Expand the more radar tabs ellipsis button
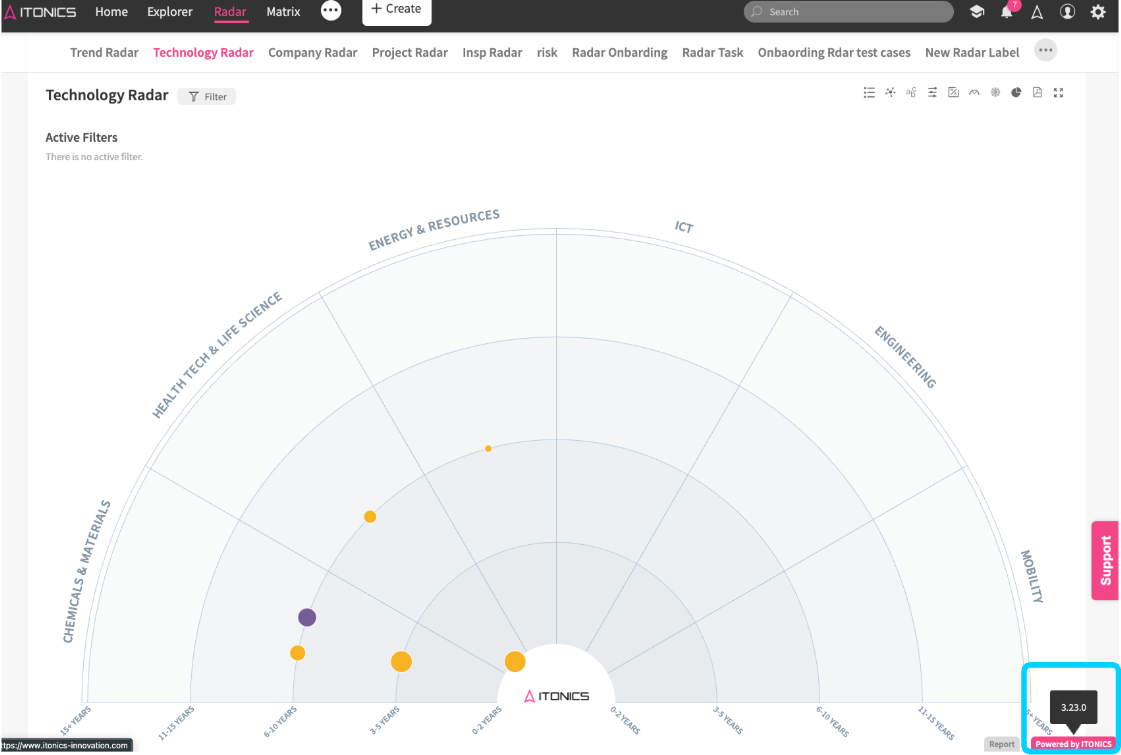1121x755 pixels. [1045, 51]
